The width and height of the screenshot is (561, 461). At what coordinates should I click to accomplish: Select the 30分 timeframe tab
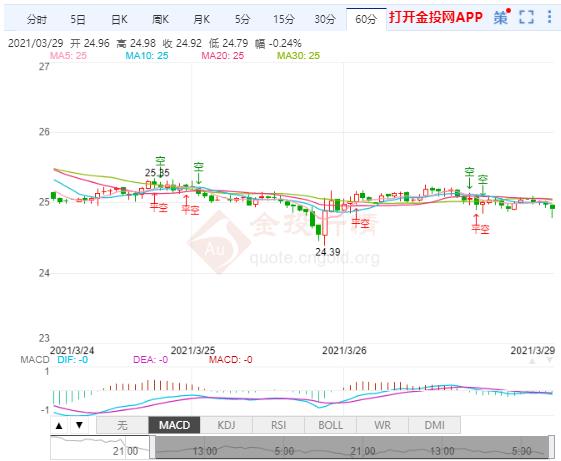point(325,19)
